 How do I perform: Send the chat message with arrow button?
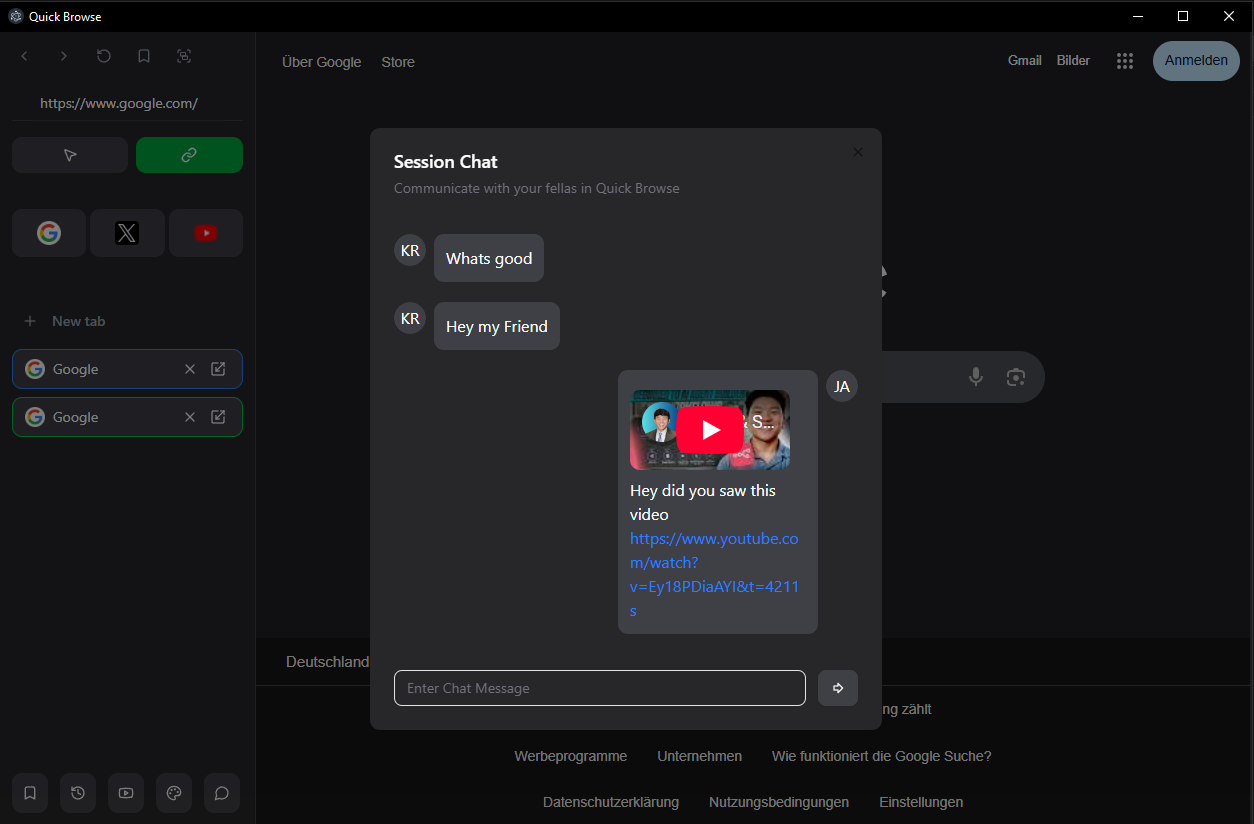point(838,688)
